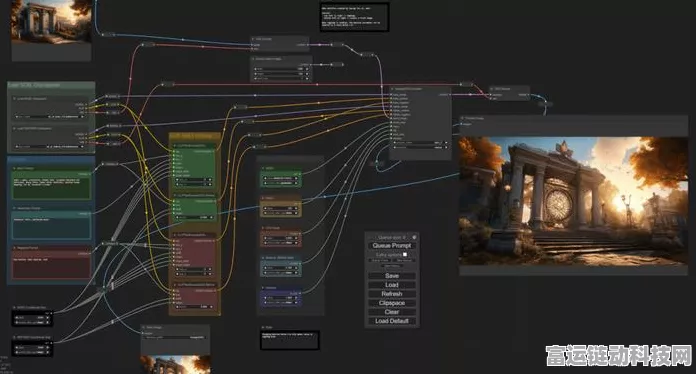
Task: Collapse the yellow node in the middle column
Action: click(x=263, y=198)
